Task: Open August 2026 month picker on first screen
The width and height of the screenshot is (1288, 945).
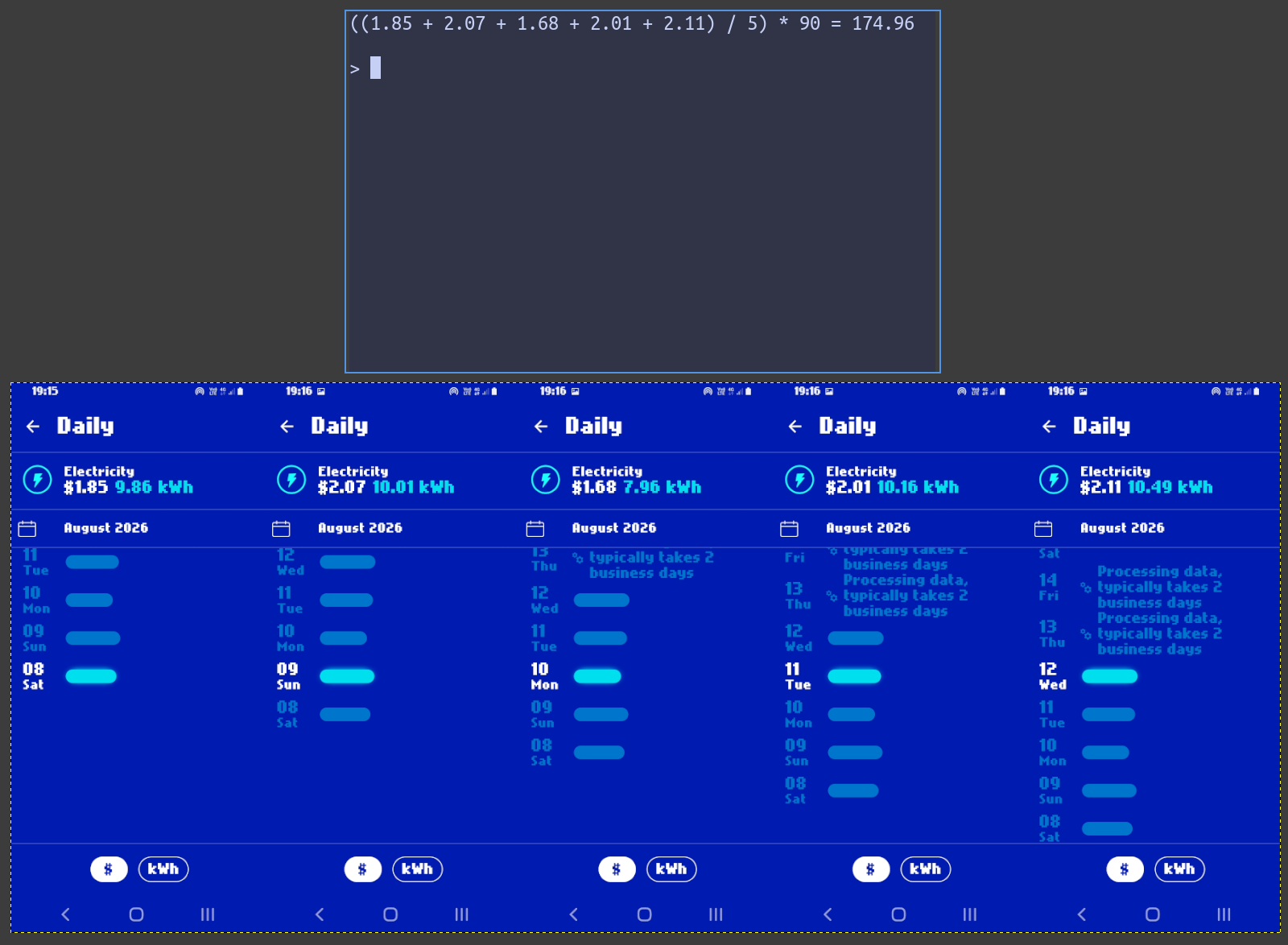Action: [x=105, y=528]
